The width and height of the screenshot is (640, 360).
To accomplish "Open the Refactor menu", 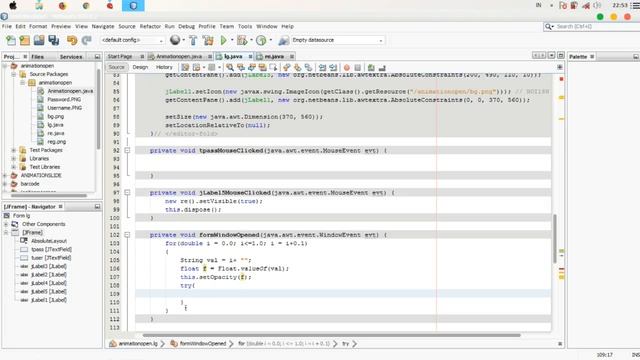I will pyautogui.click(x=150, y=26).
